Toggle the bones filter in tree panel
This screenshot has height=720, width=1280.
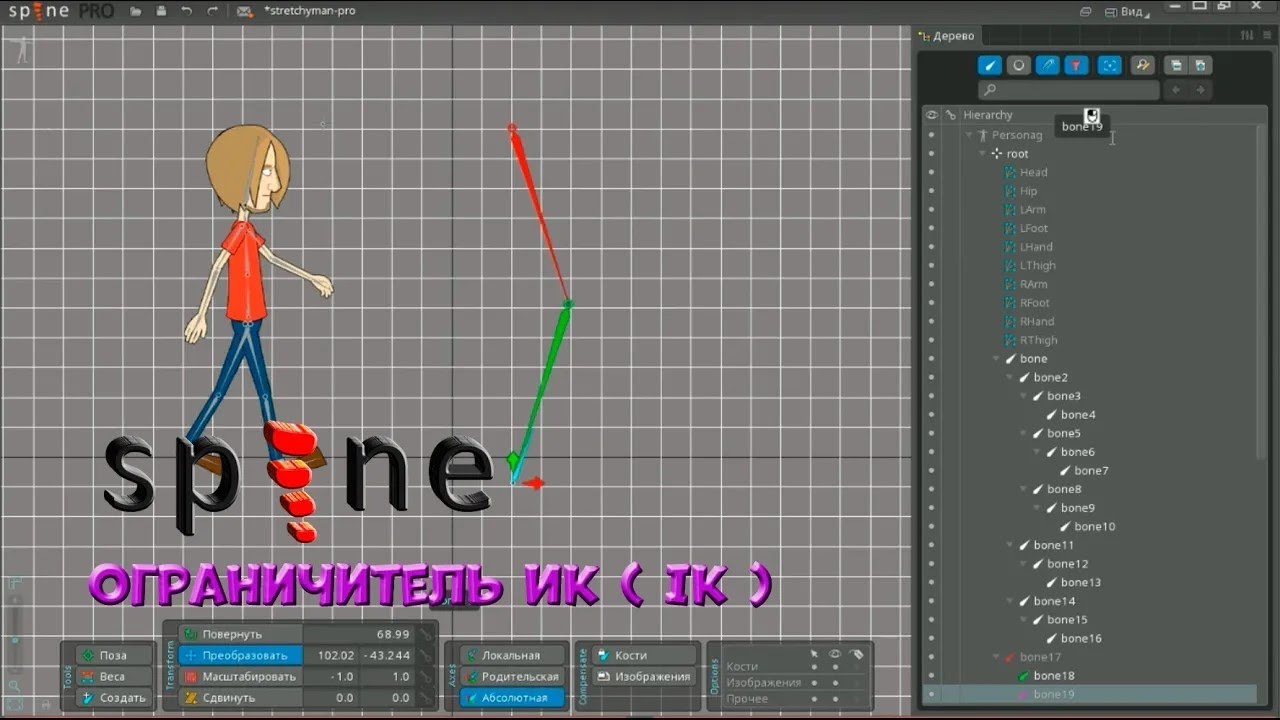pyautogui.click(x=989, y=65)
